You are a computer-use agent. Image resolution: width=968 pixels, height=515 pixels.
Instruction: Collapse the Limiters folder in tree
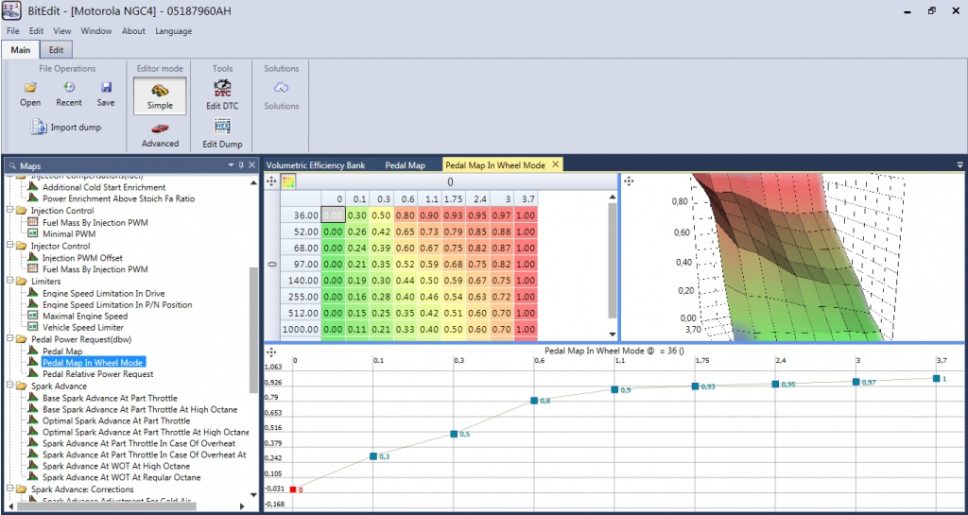(x=10, y=283)
